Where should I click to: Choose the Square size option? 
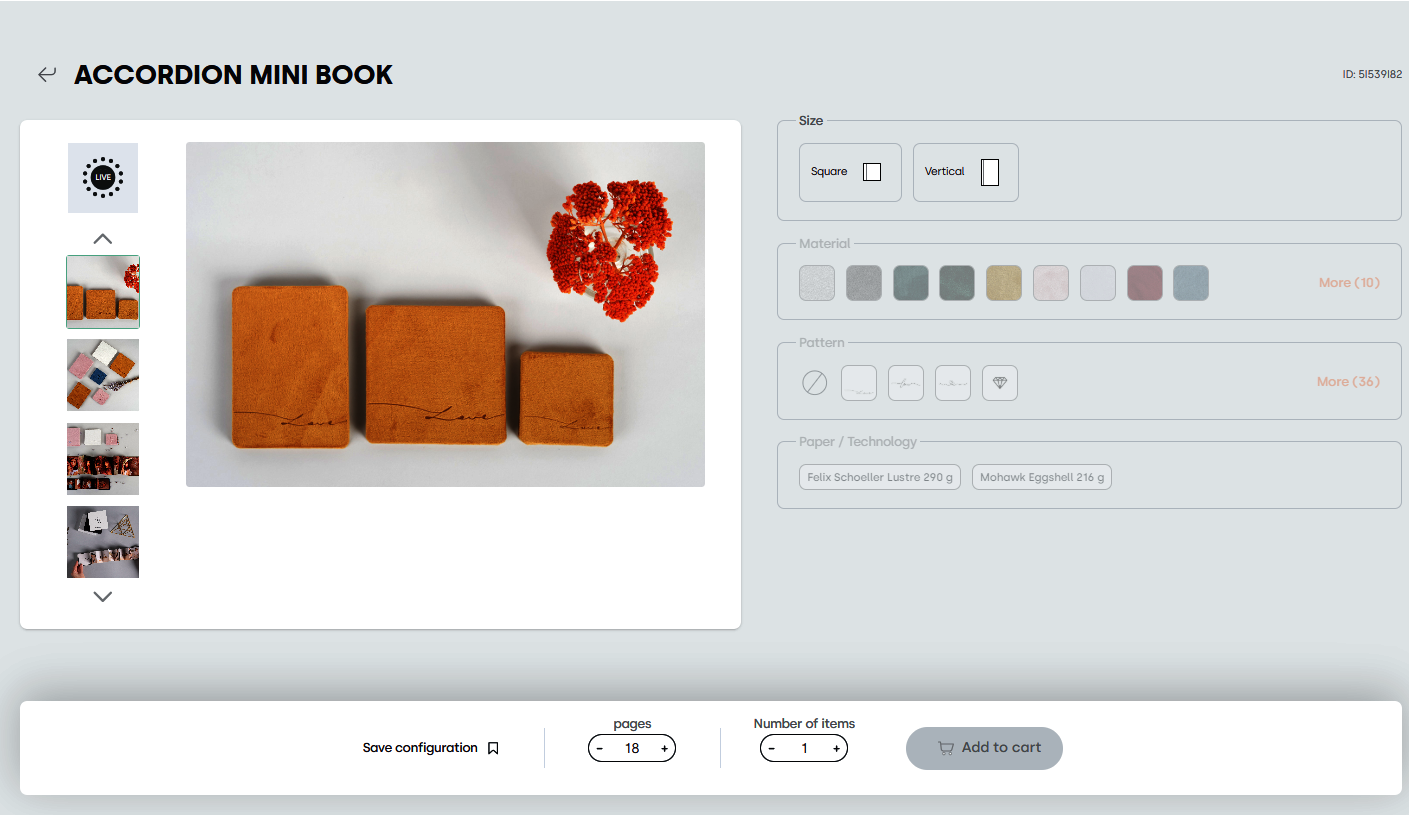tap(850, 172)
